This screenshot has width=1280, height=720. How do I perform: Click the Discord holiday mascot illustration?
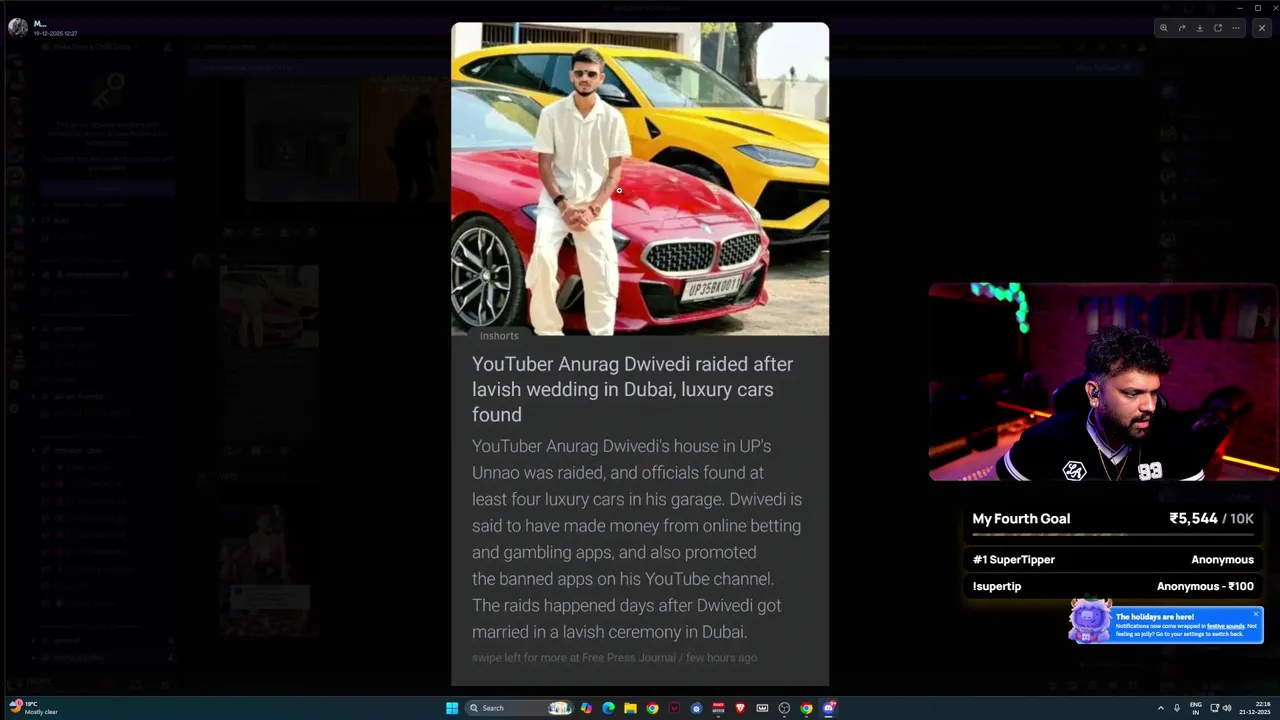(1089, 621)
